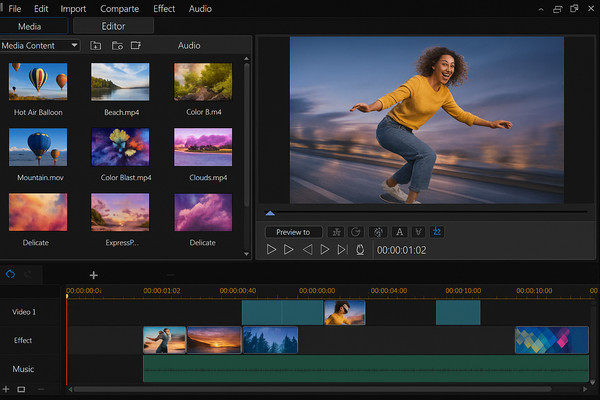Click the import media folder icon
Image resolution: width=600 pixels, height=400 pixels.
96,45
